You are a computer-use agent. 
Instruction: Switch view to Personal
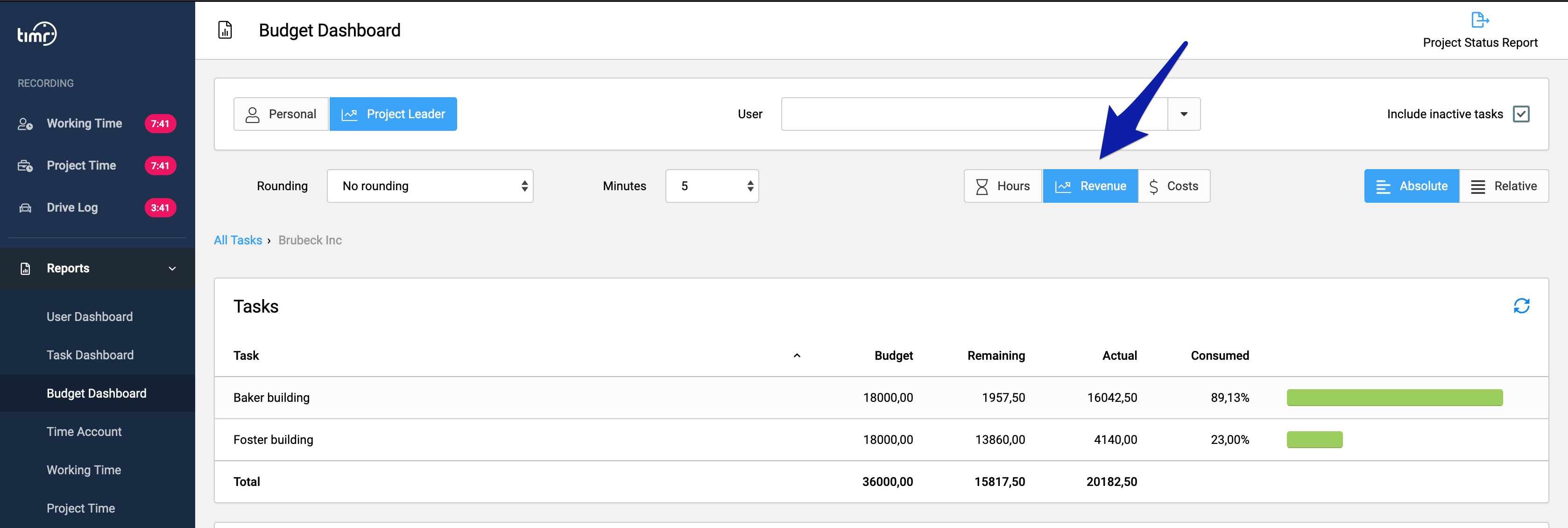click(281, 114)
